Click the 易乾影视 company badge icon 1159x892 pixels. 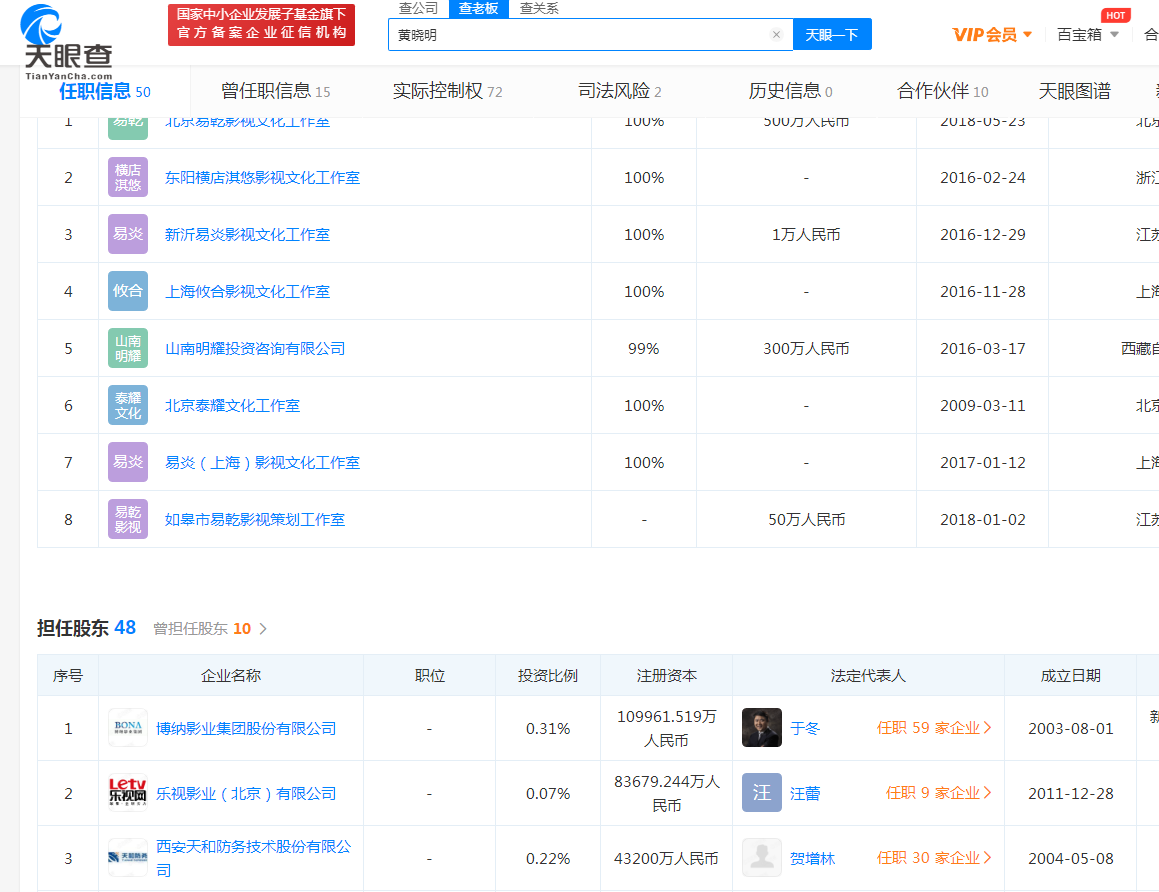click(128, 519)
